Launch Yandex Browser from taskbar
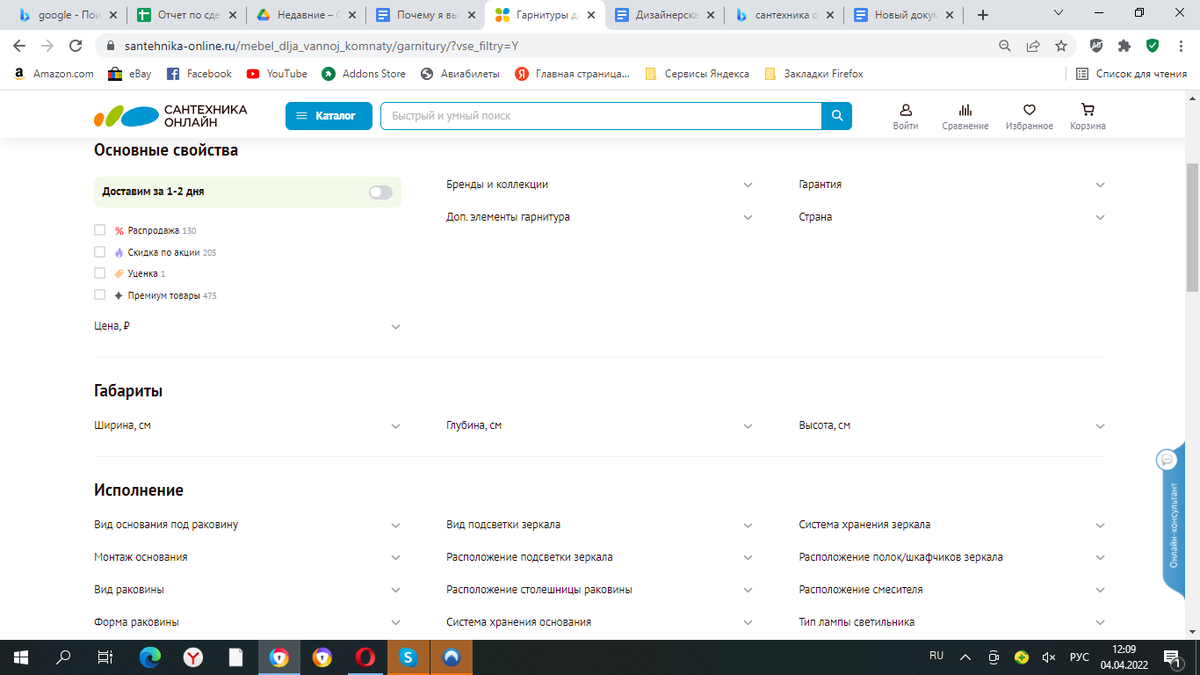The height and width of the screenshot is (675, 1200). (x=193, y=657)
